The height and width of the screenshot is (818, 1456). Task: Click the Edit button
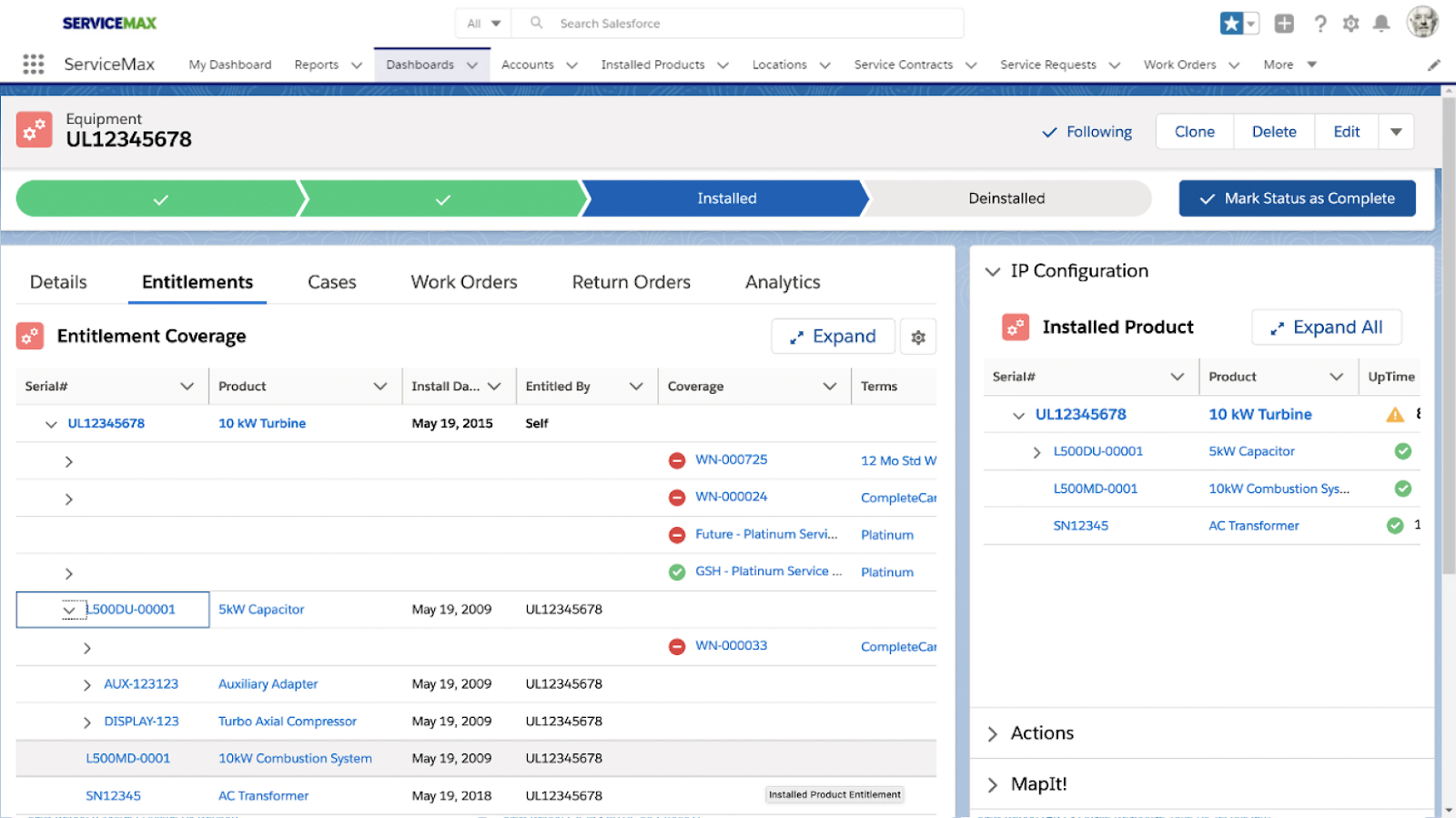tap(1347, 132)
